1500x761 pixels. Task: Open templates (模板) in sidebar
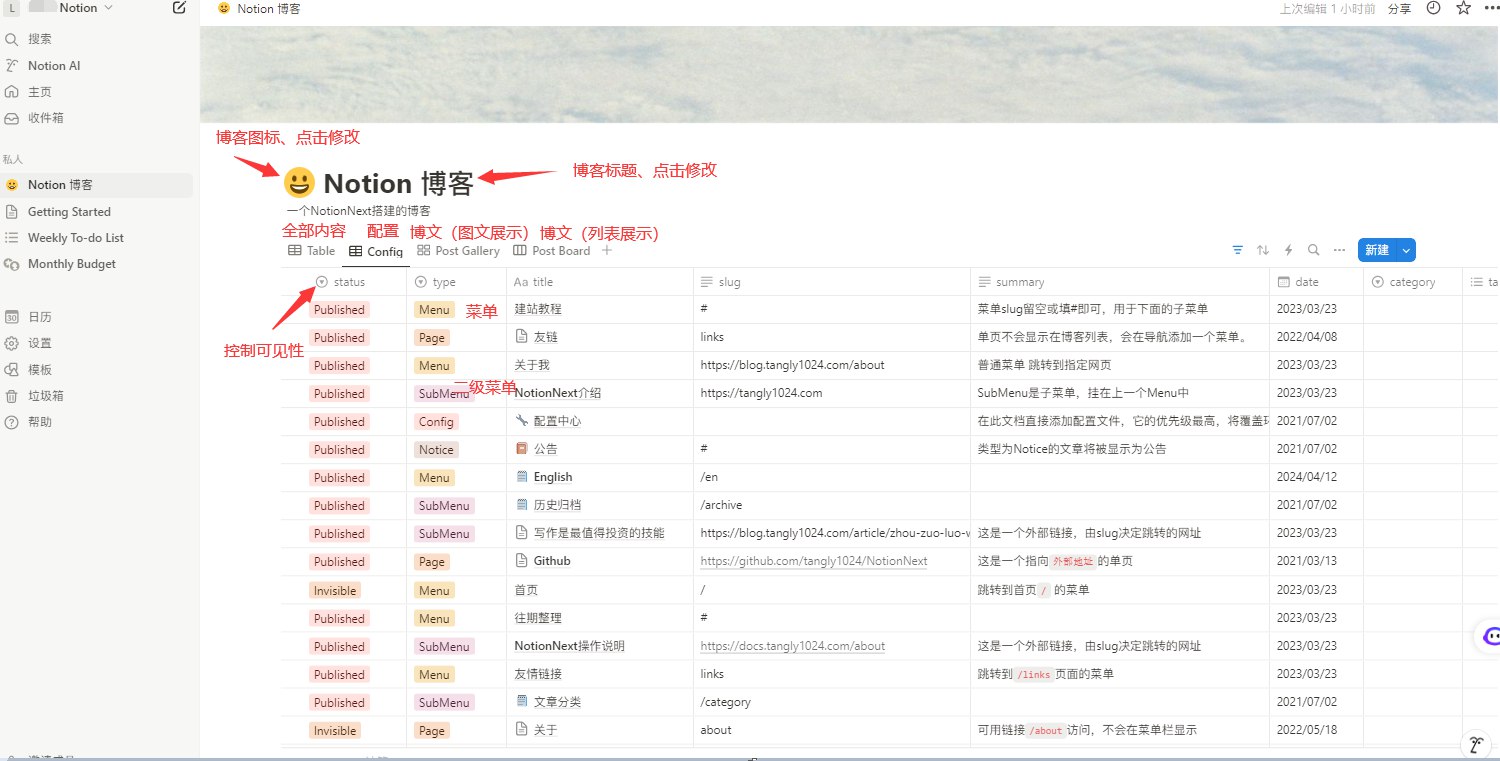39,369
